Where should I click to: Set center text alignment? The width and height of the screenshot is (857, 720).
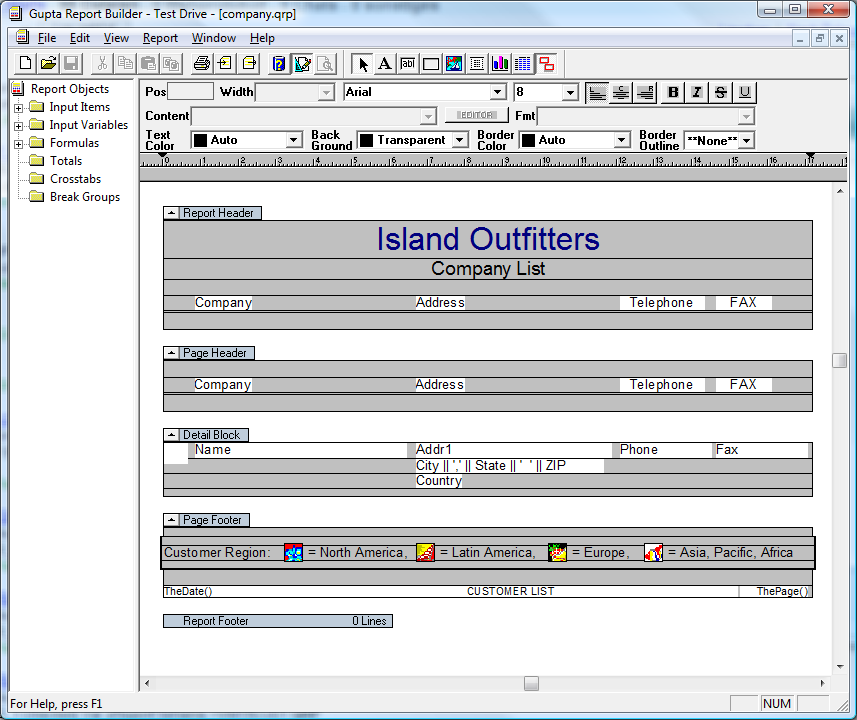[620, 92]
